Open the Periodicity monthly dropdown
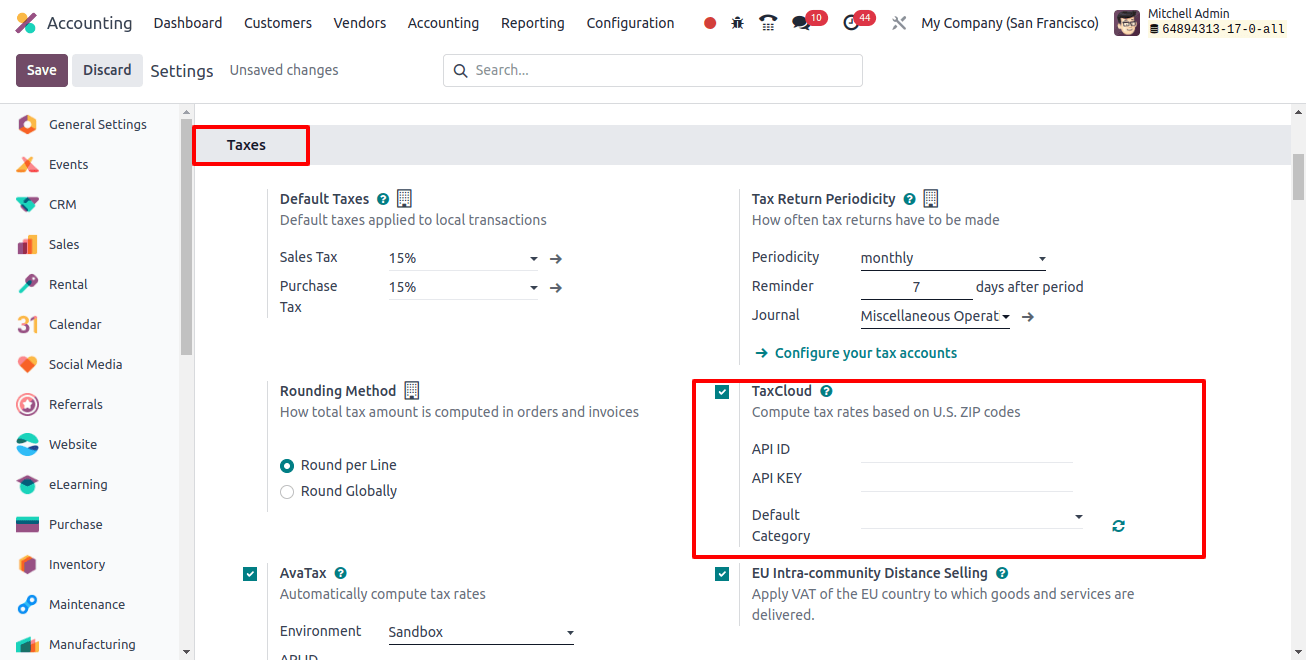This screenshot has height=660, width=1306. [953, 258]
